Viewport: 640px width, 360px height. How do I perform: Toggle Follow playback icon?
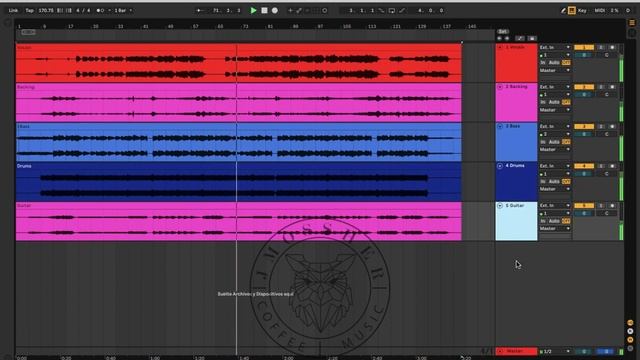click(200, 11)
